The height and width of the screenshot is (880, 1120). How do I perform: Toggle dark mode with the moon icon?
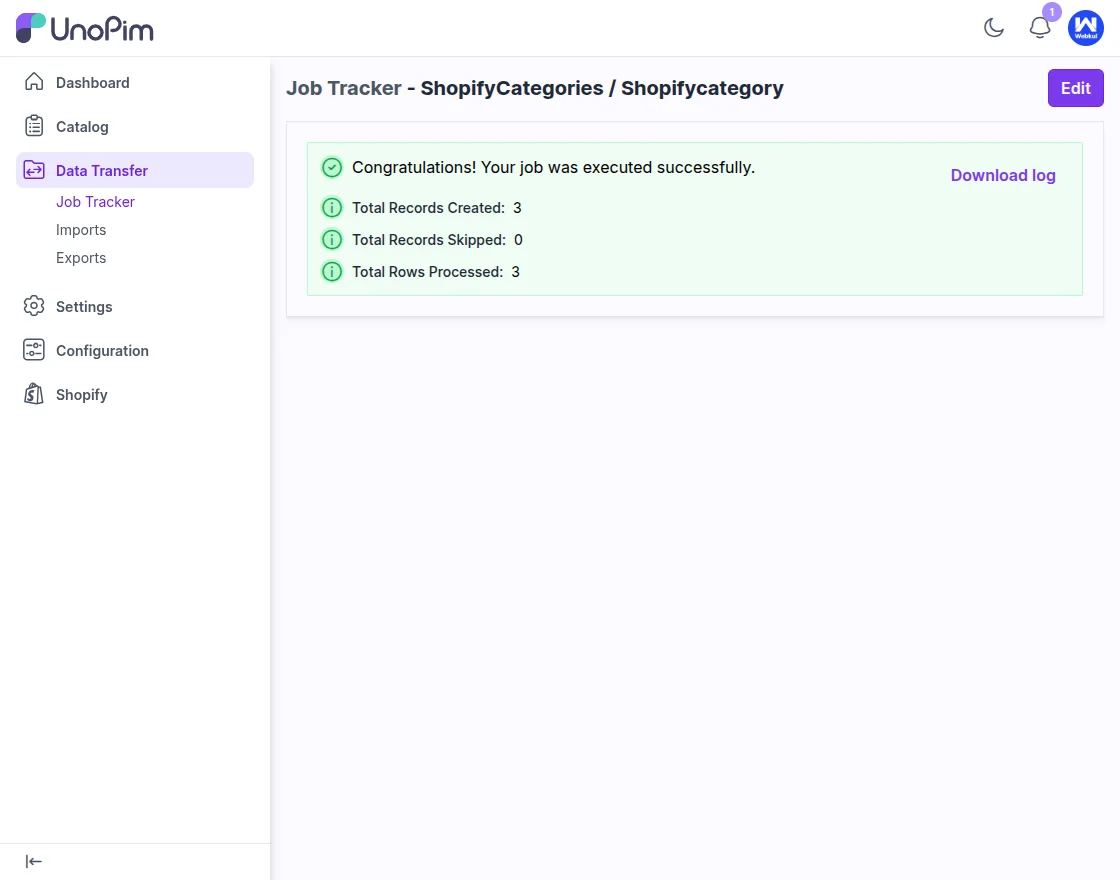pyautogui.click(x=994, y=28)
